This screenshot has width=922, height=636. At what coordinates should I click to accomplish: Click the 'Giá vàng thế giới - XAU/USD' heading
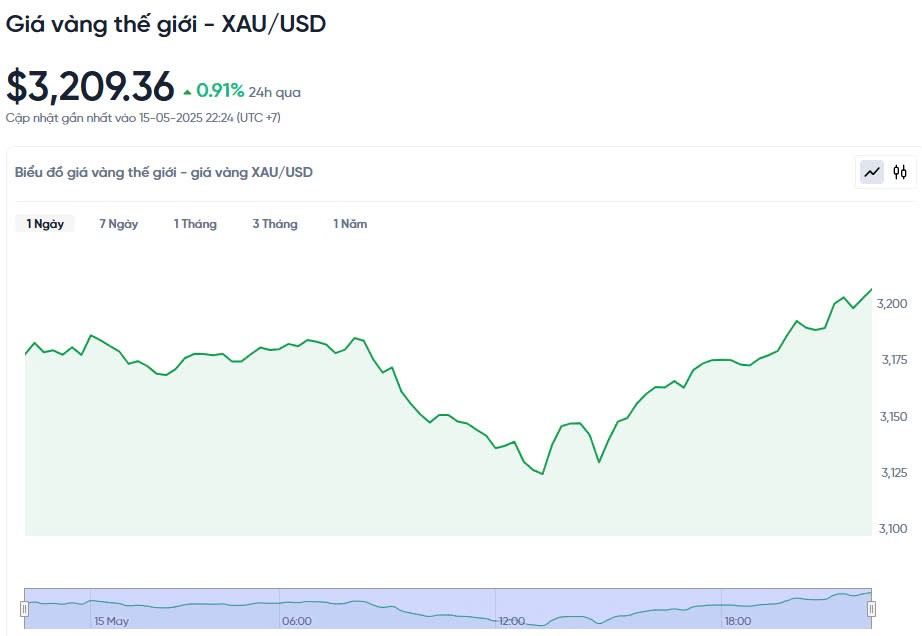coord(166,24)
